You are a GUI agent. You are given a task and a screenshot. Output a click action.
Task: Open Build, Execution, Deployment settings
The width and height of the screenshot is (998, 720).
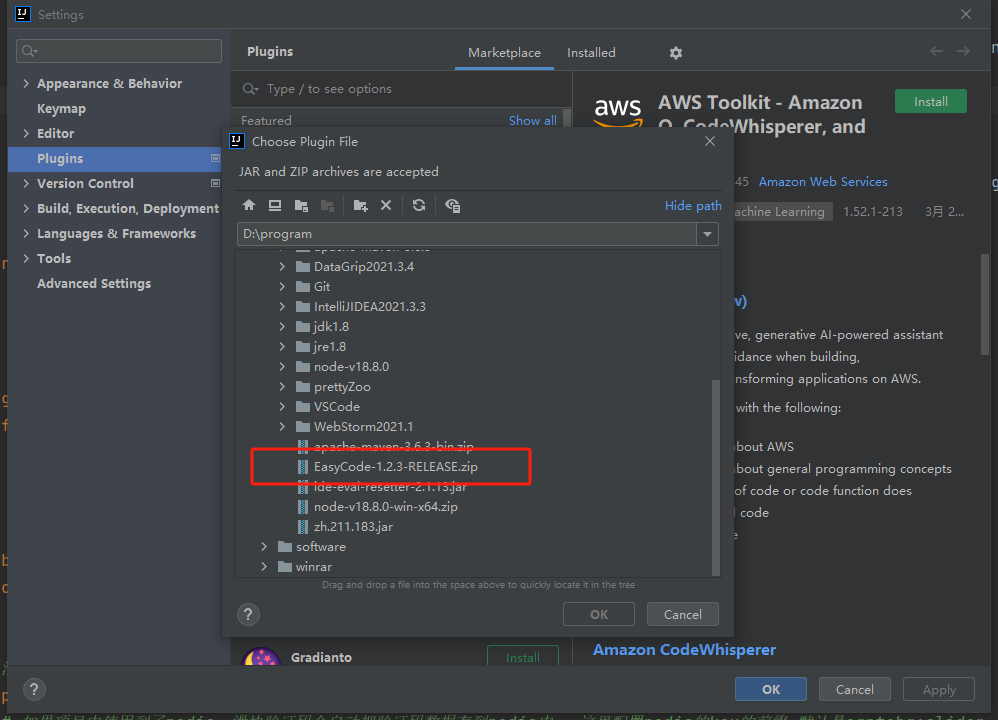(x=127, y=209)
